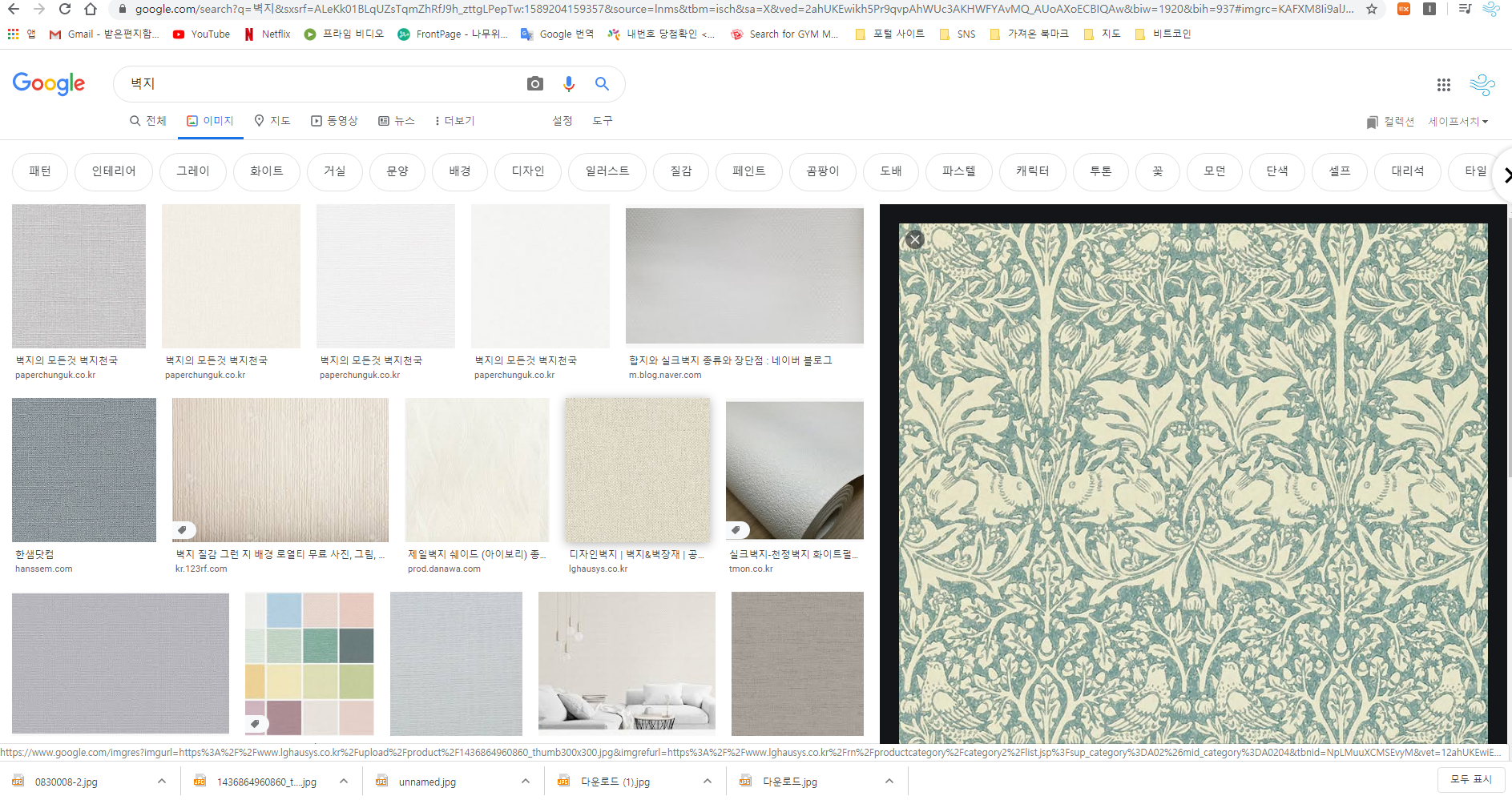Screen dimensions: 1512x800
Task: Open the Google account avatar
Action: 1482,84
